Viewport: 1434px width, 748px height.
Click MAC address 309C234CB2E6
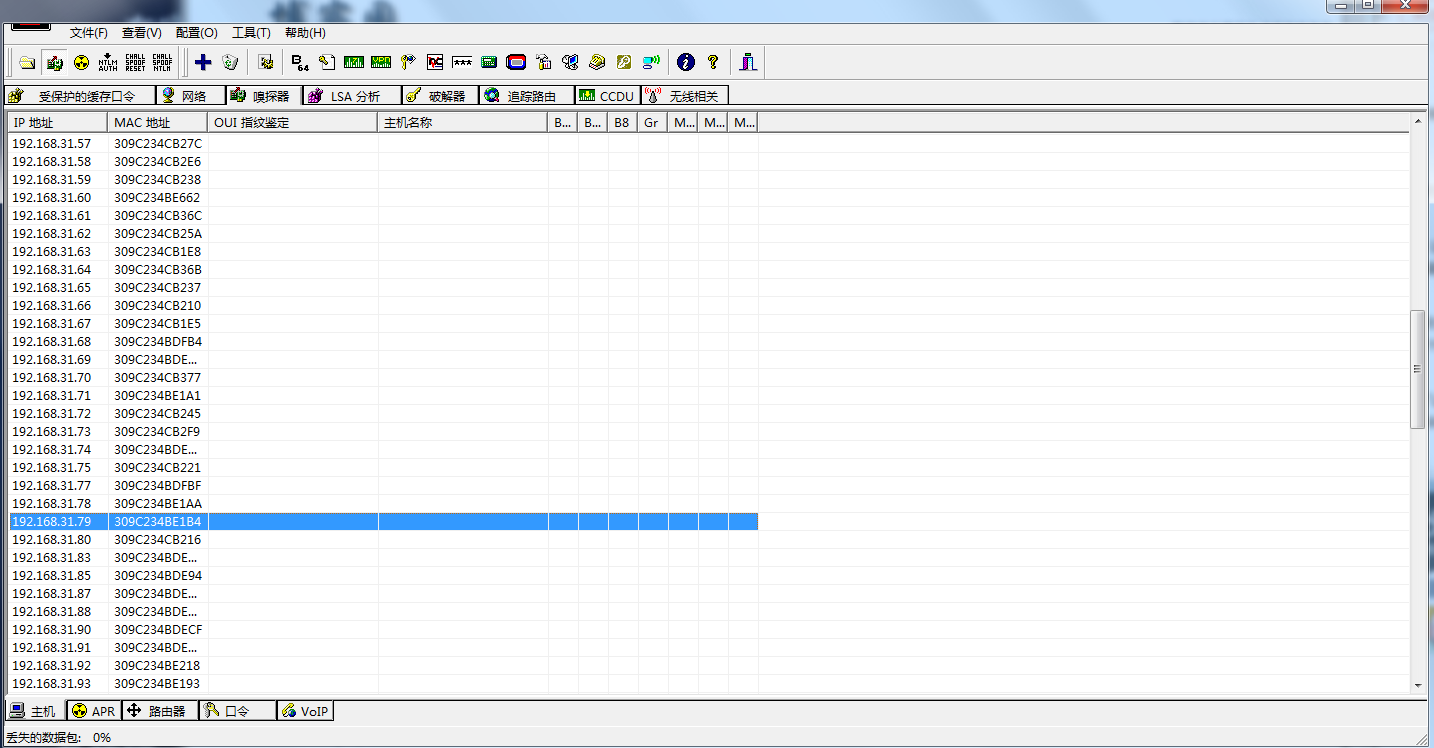tap(157, 162)
